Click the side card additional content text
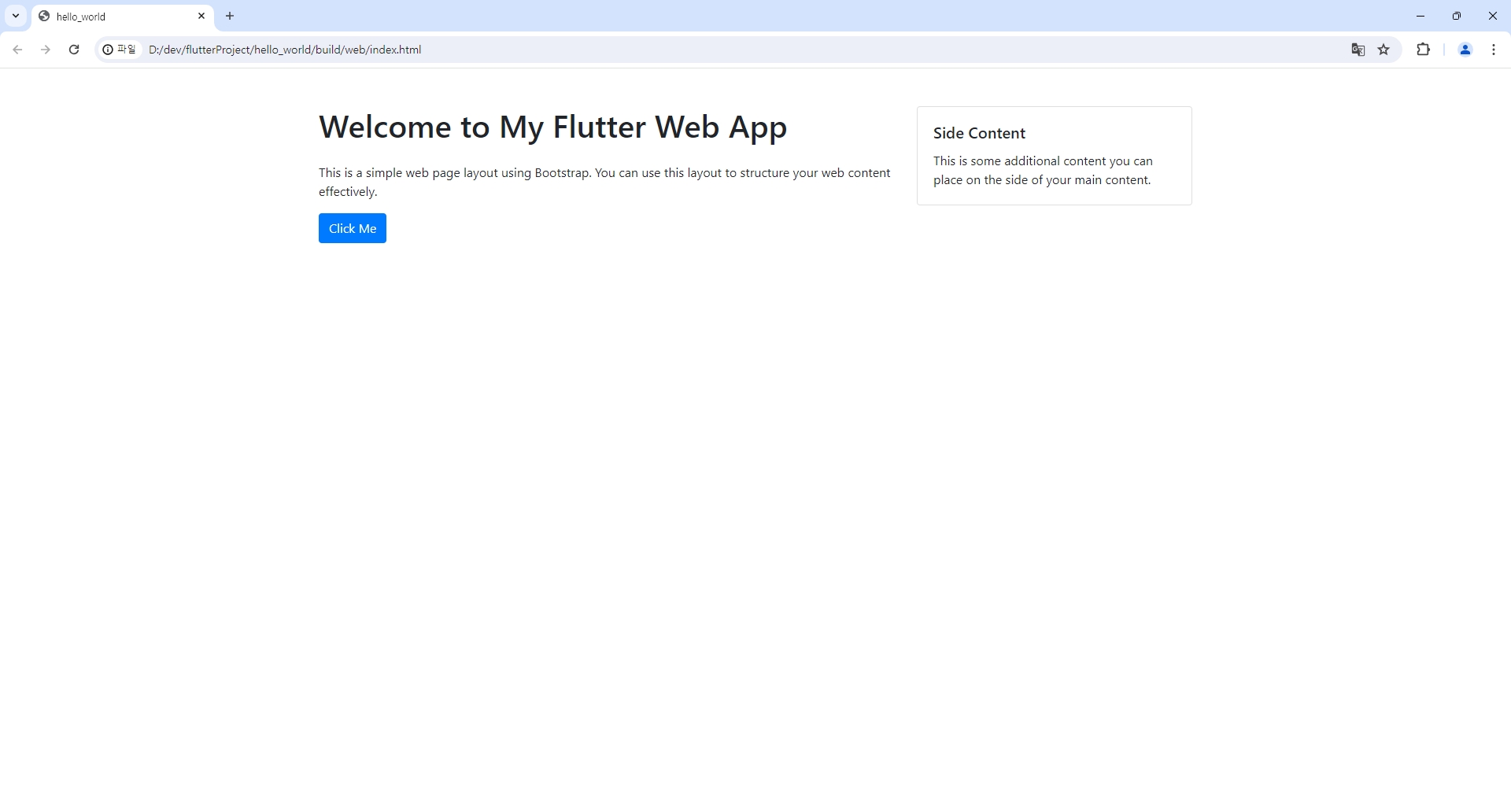The image size is (1511, 812). pyautogui.click(x=1043, y=170)
